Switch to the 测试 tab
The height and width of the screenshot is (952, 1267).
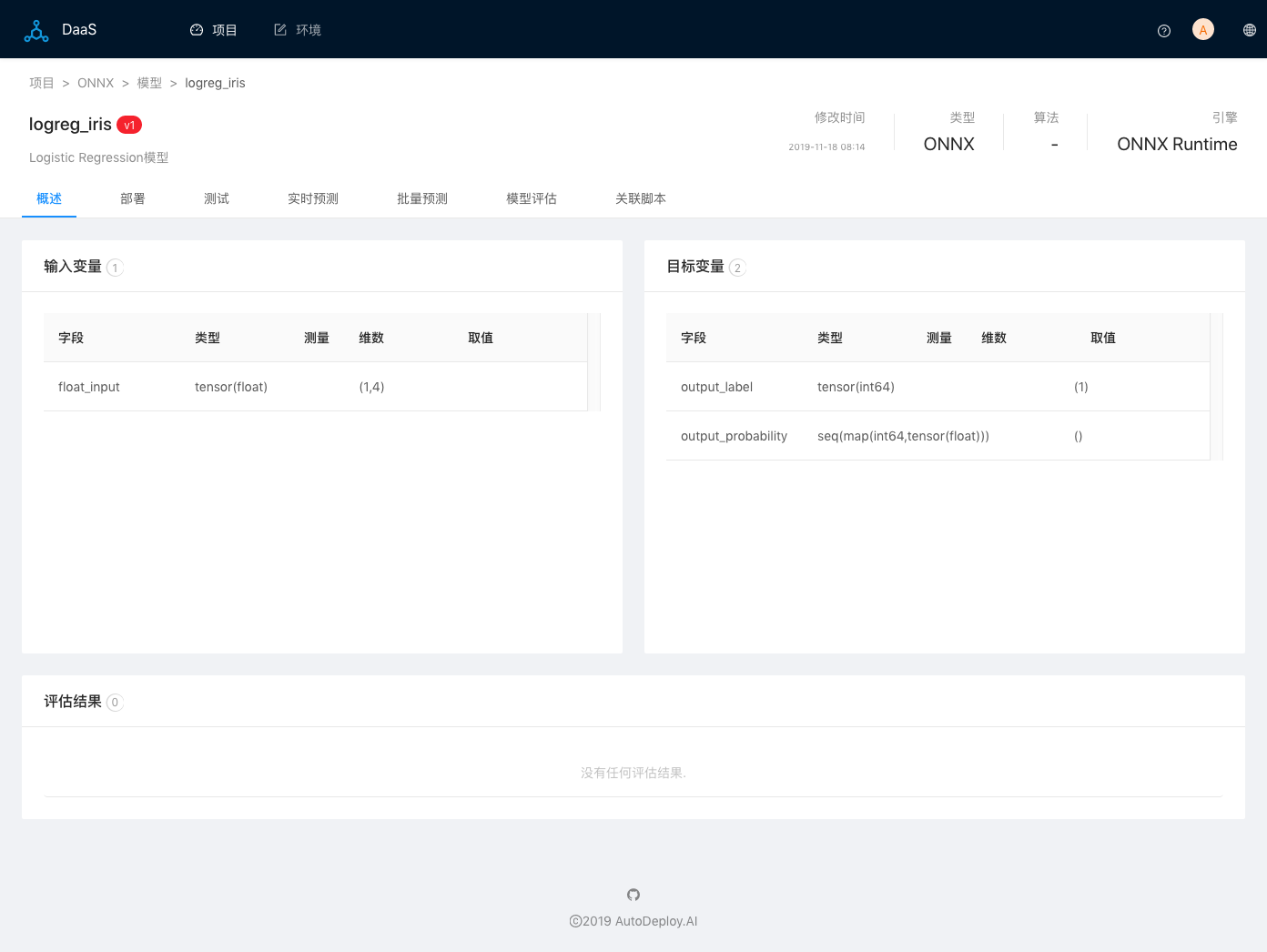pos(217,198)
